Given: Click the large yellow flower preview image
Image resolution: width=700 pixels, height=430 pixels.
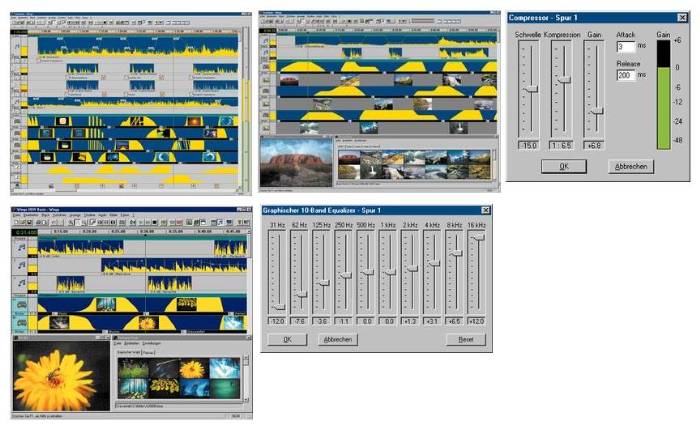Looking at the screenshot, I should pyautogui.click(x=61, y=376).
